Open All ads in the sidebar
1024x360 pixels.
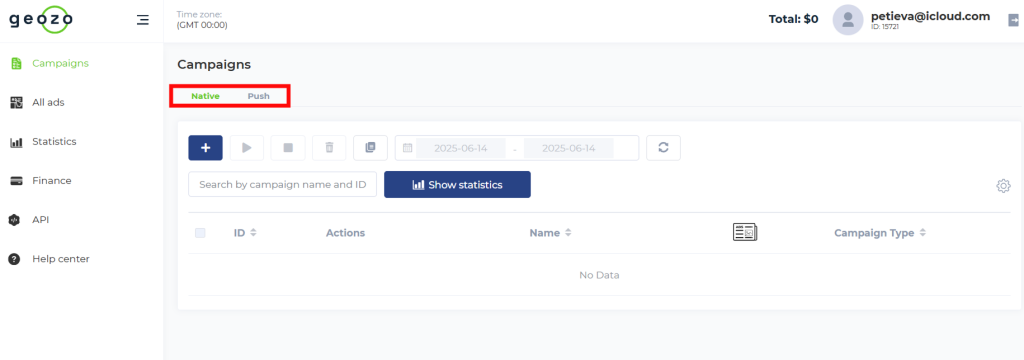click(x=48, y=103)
